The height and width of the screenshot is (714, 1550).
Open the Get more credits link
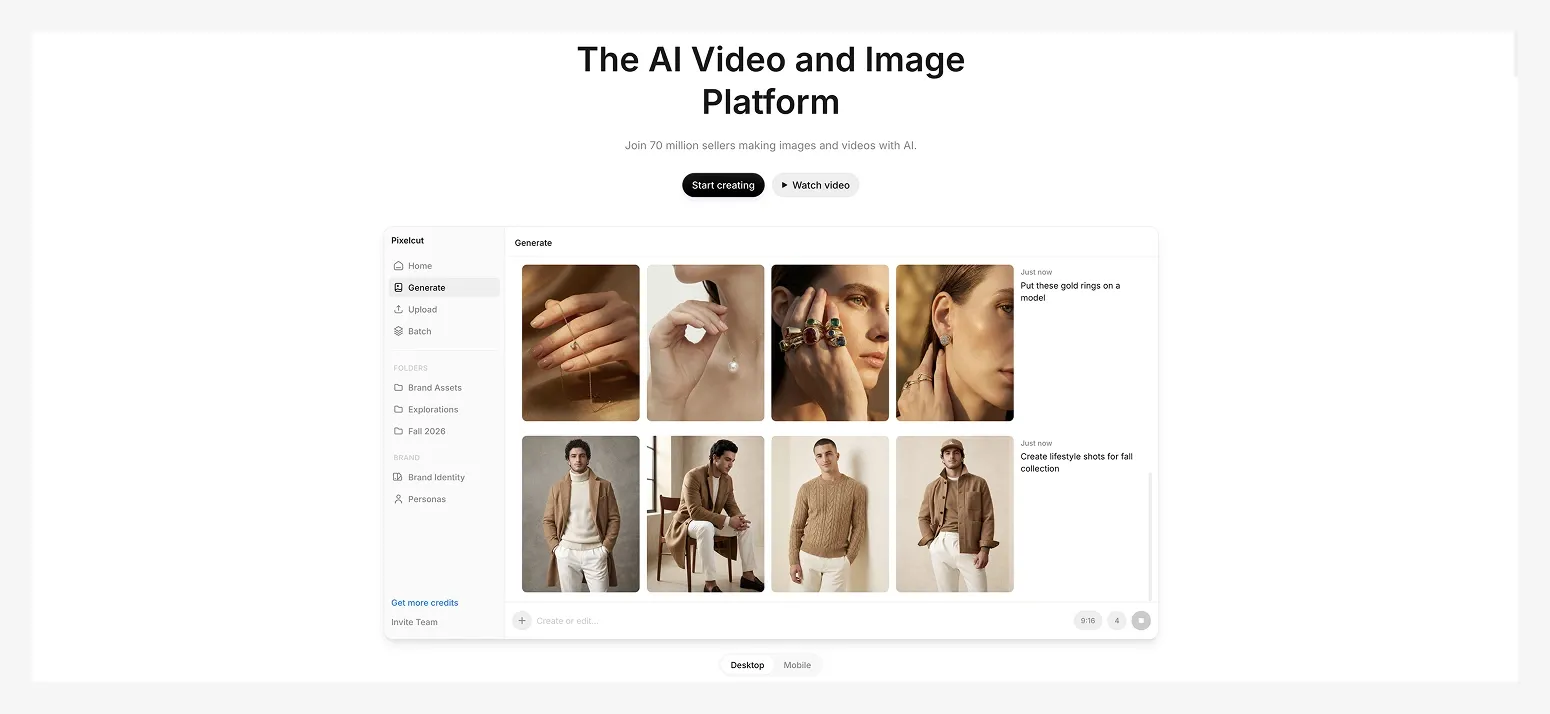click(425, 603)
